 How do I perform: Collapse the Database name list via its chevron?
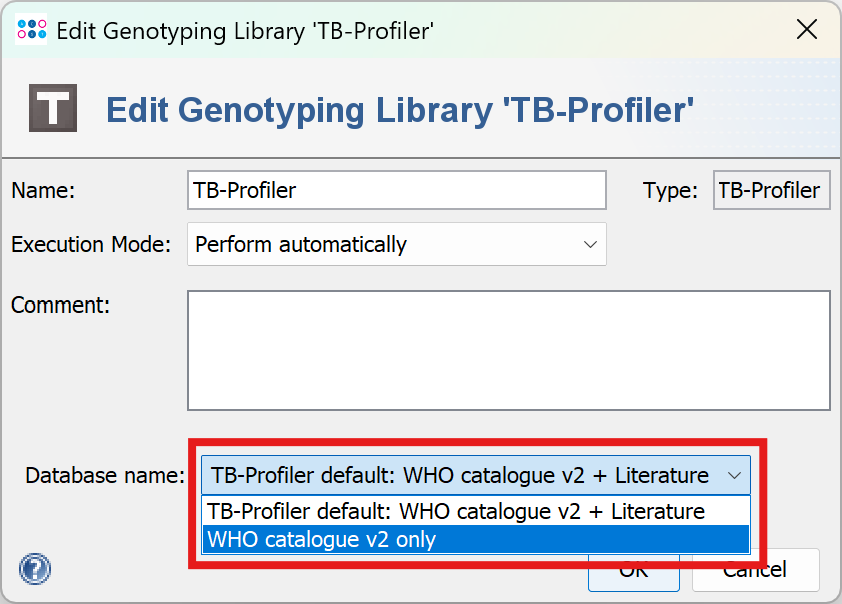(735, 475)
